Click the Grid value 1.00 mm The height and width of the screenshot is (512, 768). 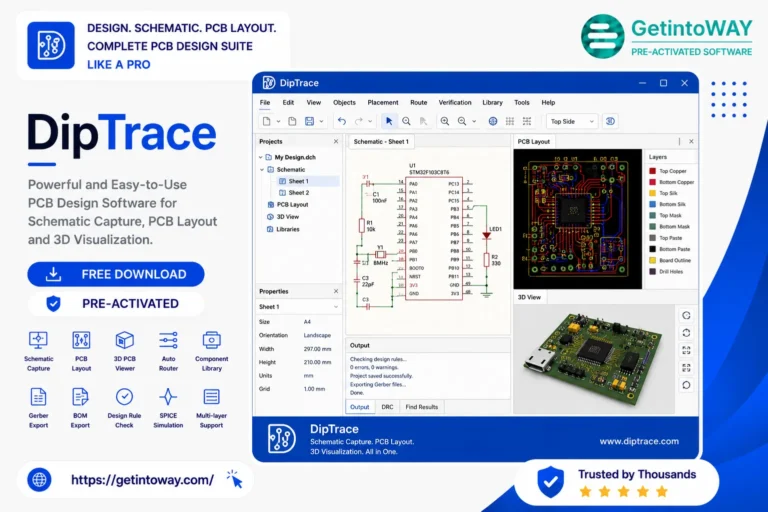click(314, 389)
